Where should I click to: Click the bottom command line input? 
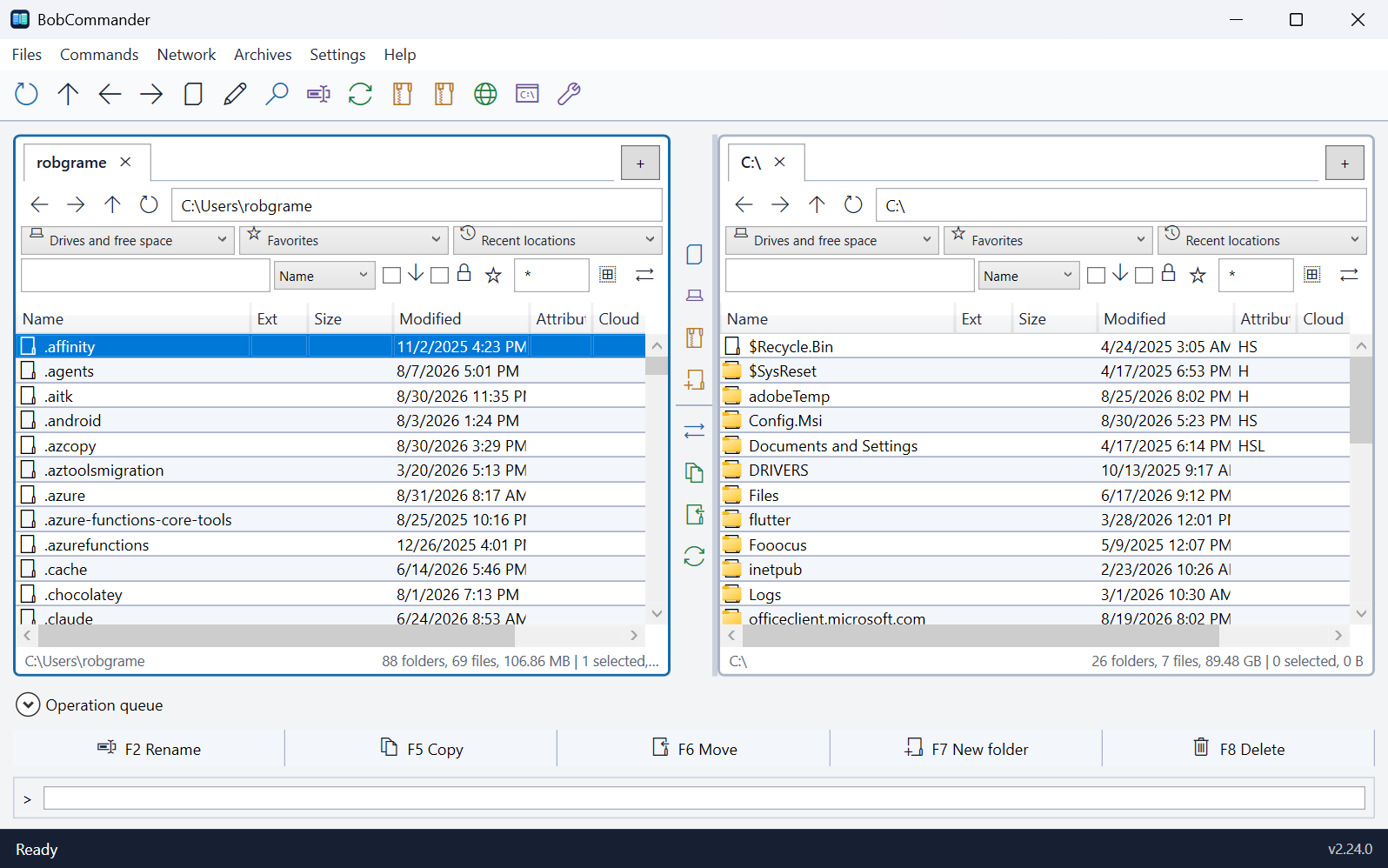point(704,798)
